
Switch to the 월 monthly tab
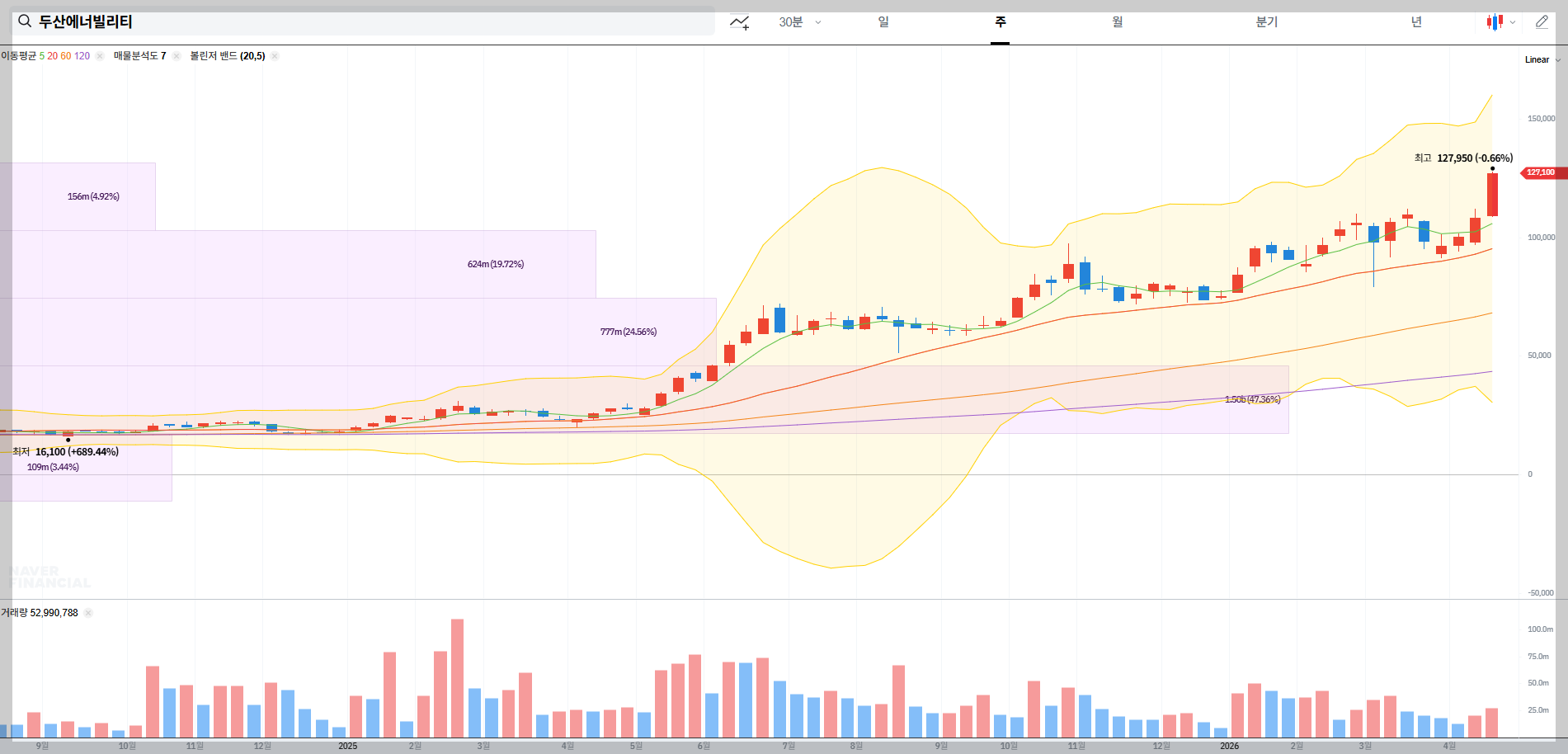[1117, 22]
